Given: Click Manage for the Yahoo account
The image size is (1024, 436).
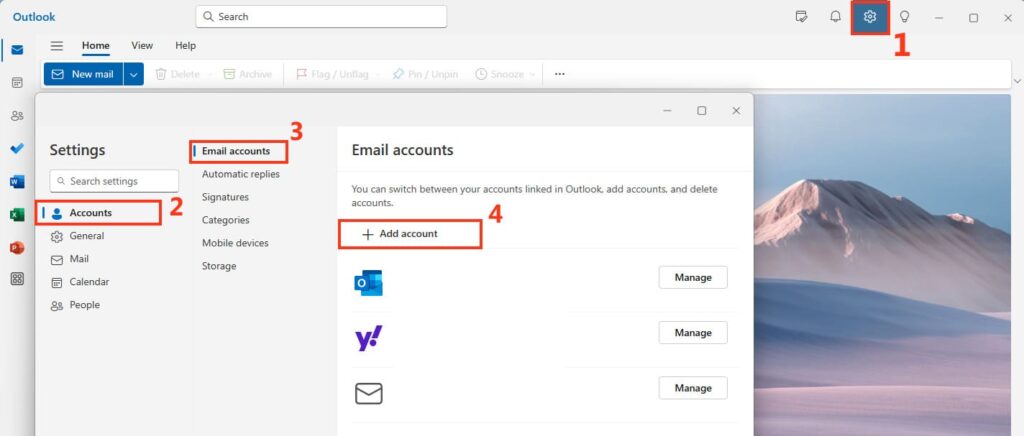Looking at the screenshot, I should pyautogui.click(x=692, y=333).
